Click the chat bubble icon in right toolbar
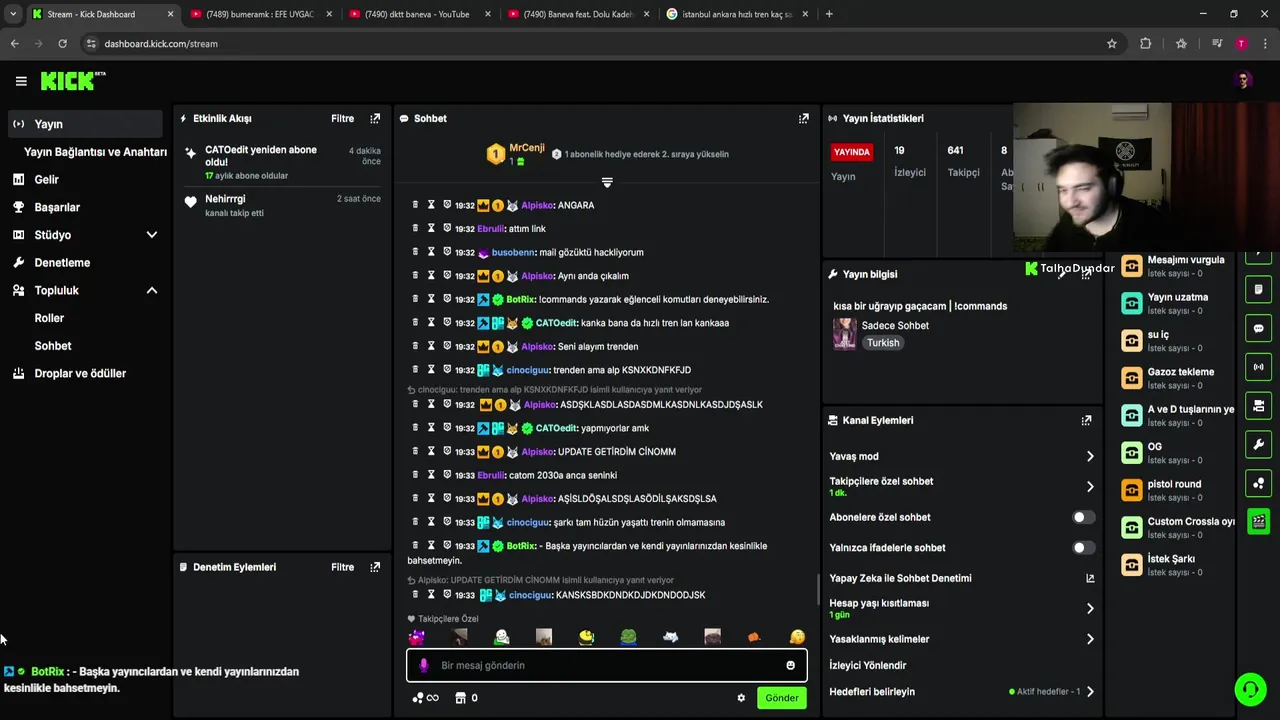The width and height of the screenshot is (1280, 720). tap(1259, 328)
